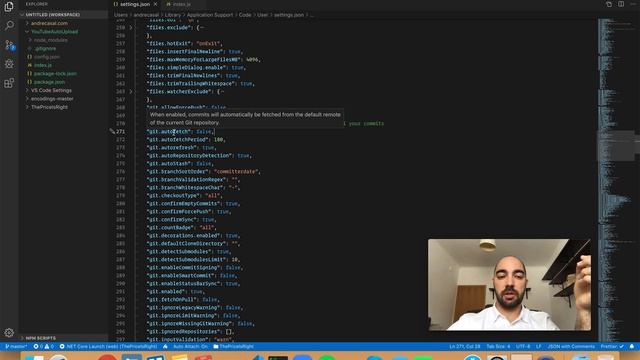Viewport: 640px width, 360px height.
Task: Expand the NPM SCRIPTS section
Action: coord(40,338)
